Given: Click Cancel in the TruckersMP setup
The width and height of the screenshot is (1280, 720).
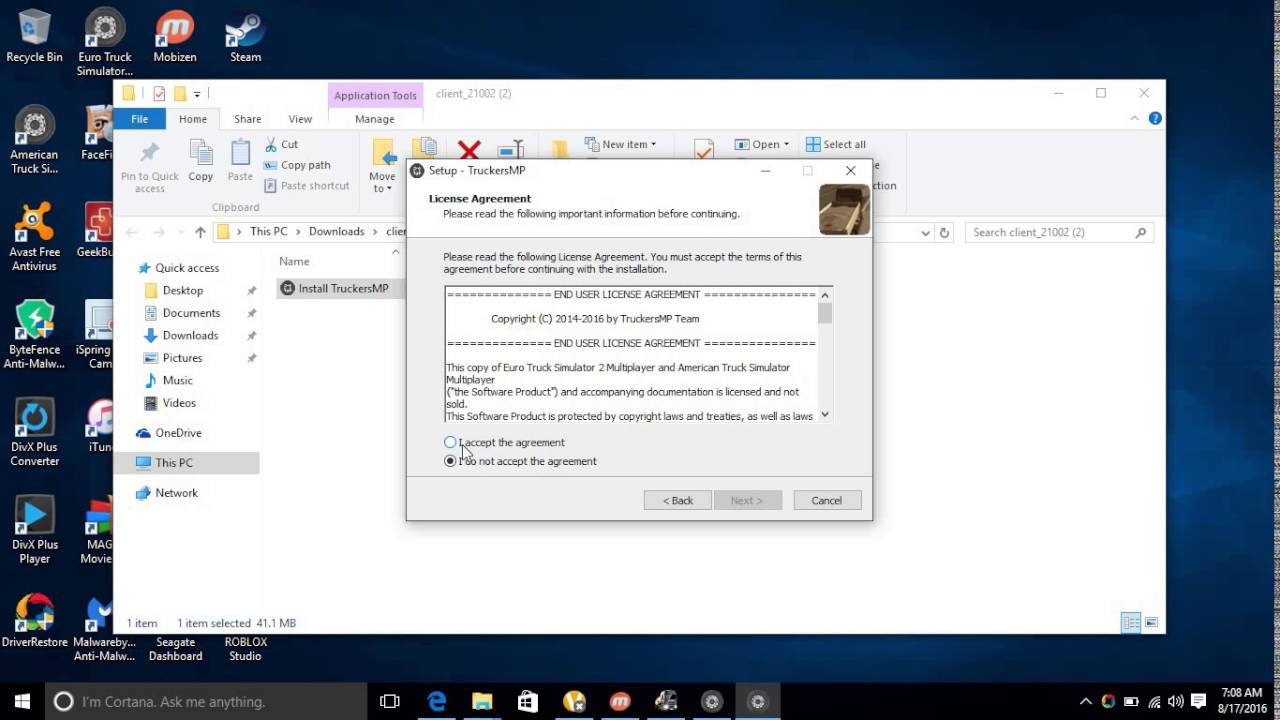Looking at the screenshot, I should [827, 500].
